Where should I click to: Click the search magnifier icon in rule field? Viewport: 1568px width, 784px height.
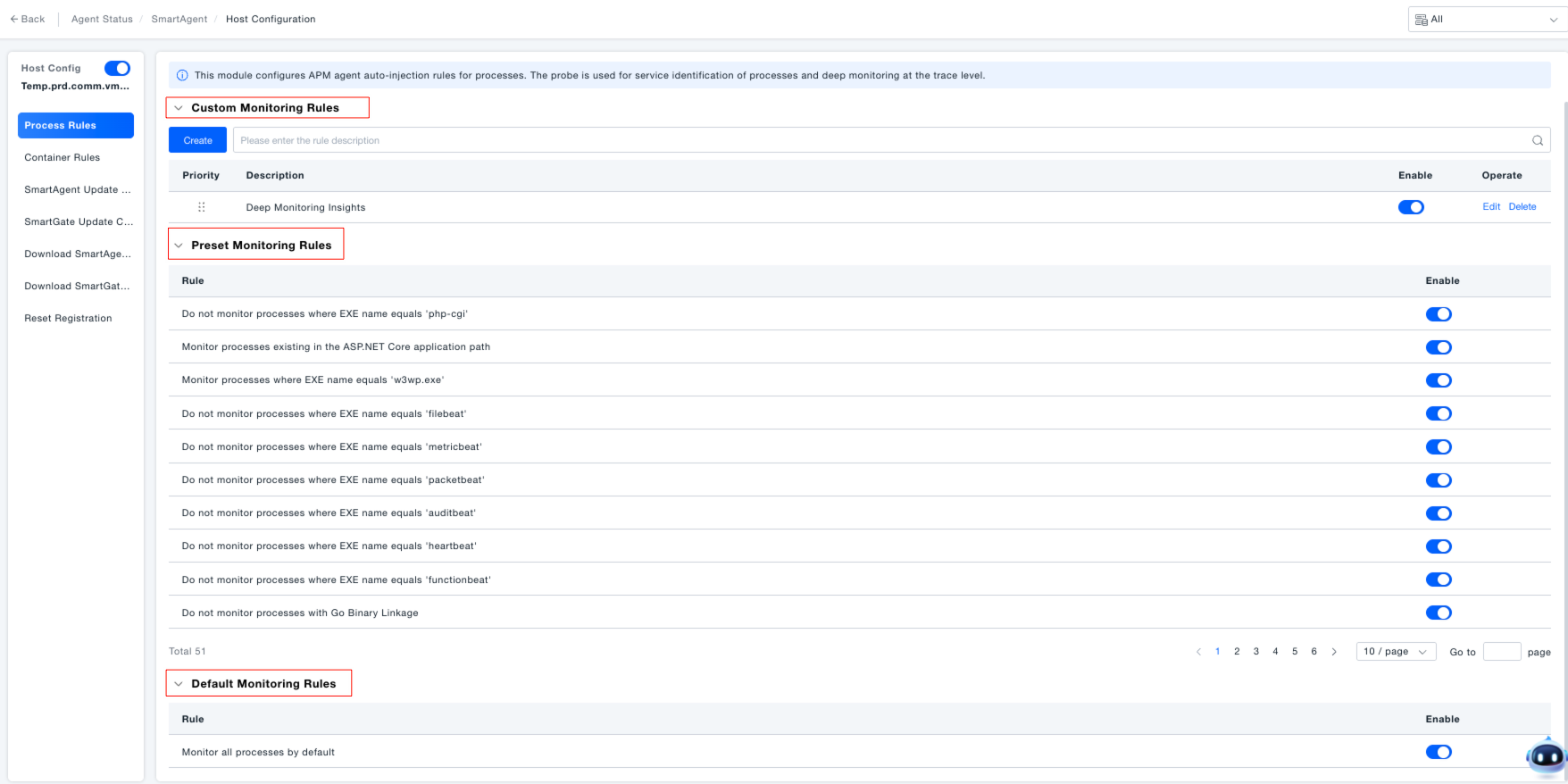pos(1538,140)
